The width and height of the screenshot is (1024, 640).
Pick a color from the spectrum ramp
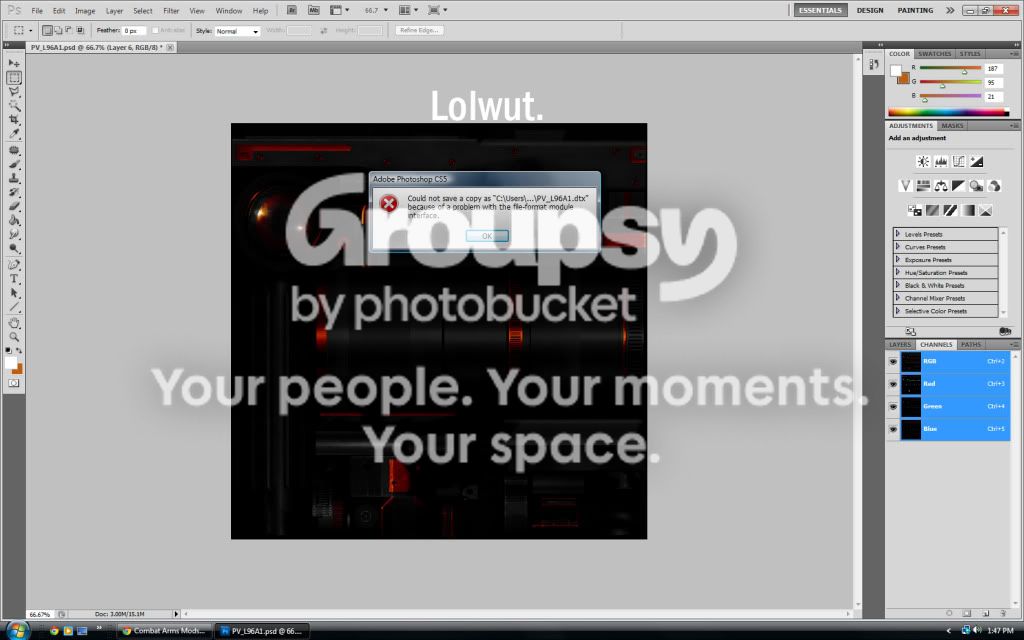(948, 112)
